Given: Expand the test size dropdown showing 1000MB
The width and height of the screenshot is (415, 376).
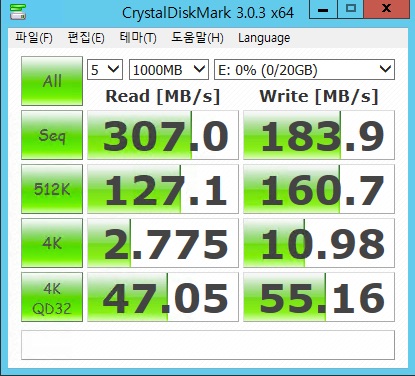Looking at the screenshot, I should (x=169, y=70).
